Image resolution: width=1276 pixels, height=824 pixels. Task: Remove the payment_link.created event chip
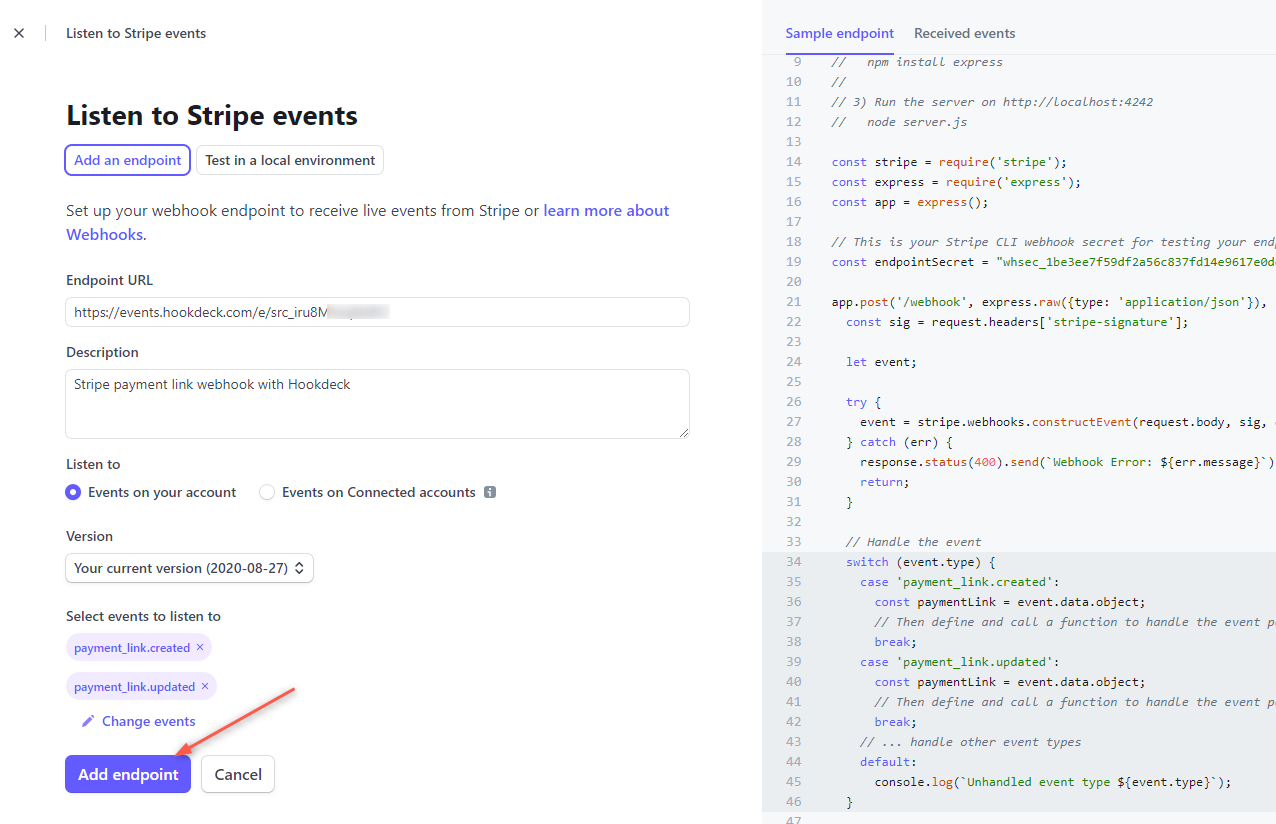pyautogui.click(x=200, y=647)
